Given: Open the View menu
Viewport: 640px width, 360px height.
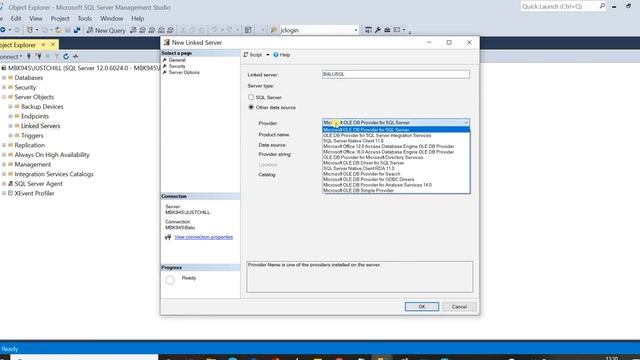Looking at the screenshot, I should (36, 18).
